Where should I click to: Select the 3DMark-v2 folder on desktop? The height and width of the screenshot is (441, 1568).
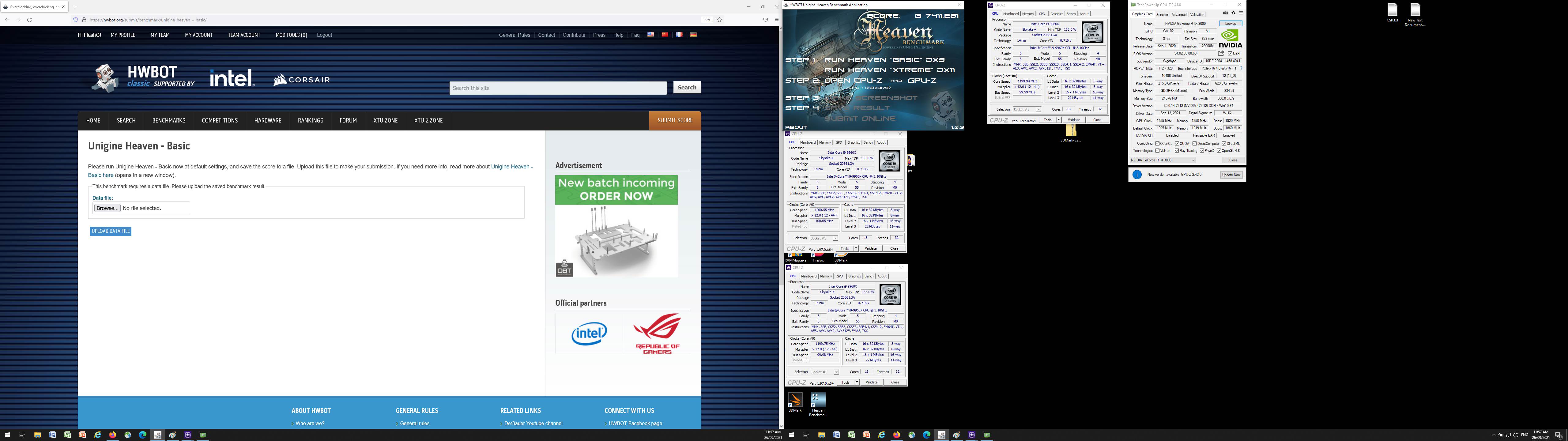[x=1071, y=134]
